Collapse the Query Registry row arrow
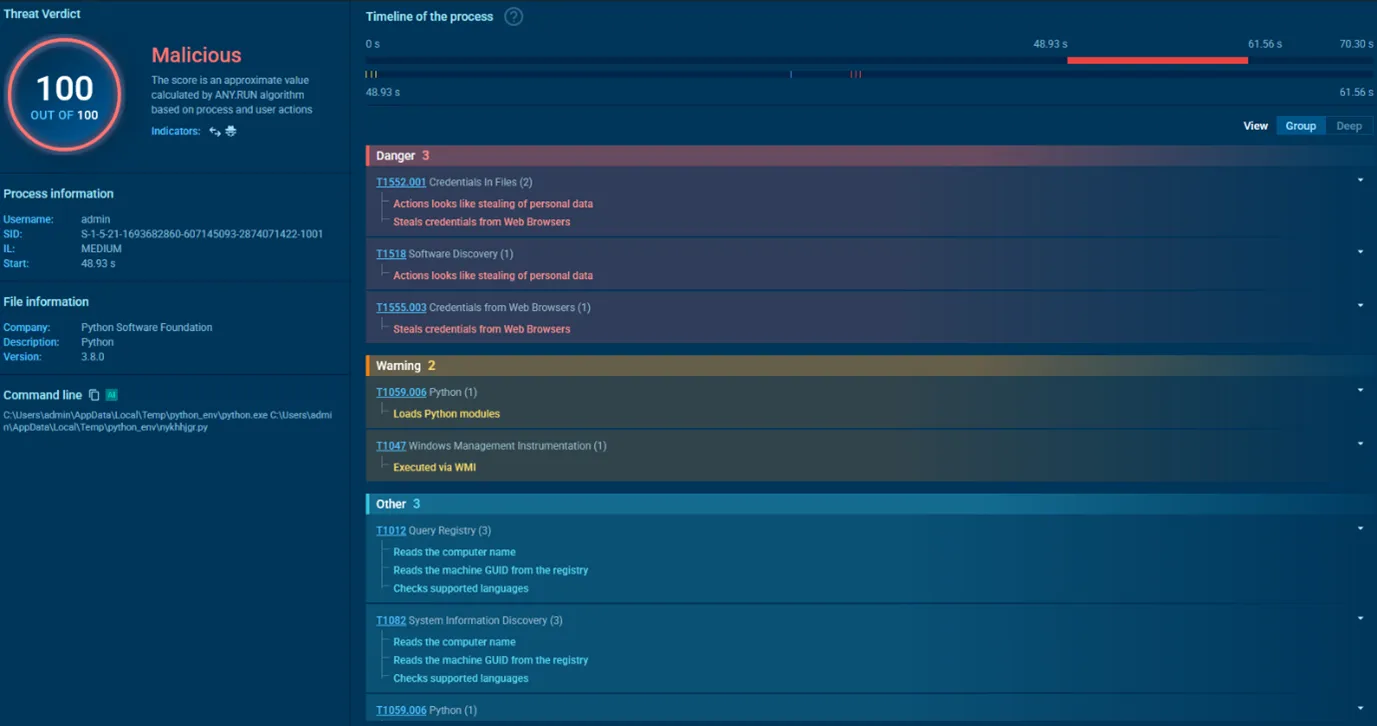1377x726 pixels. (x=1360, y=529)
